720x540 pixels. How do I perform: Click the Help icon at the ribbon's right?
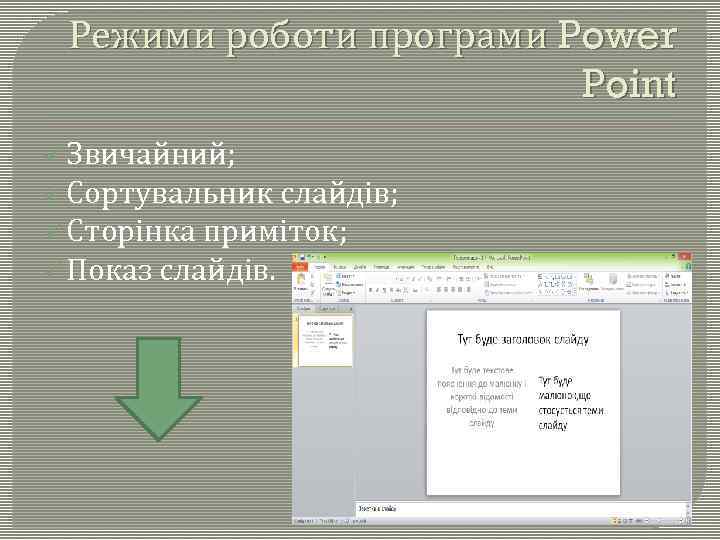(688, 267)
